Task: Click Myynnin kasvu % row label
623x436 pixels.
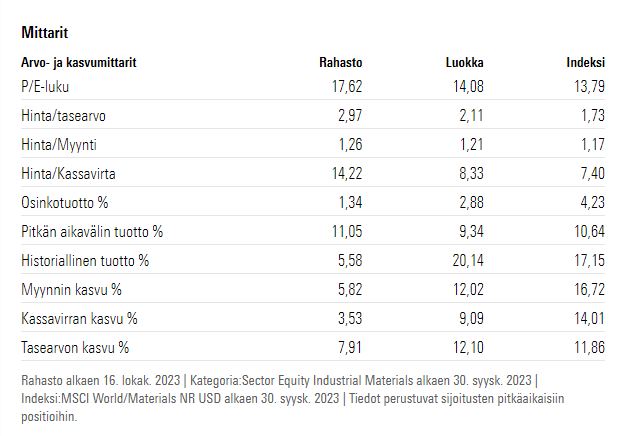Action: [71, 290]
